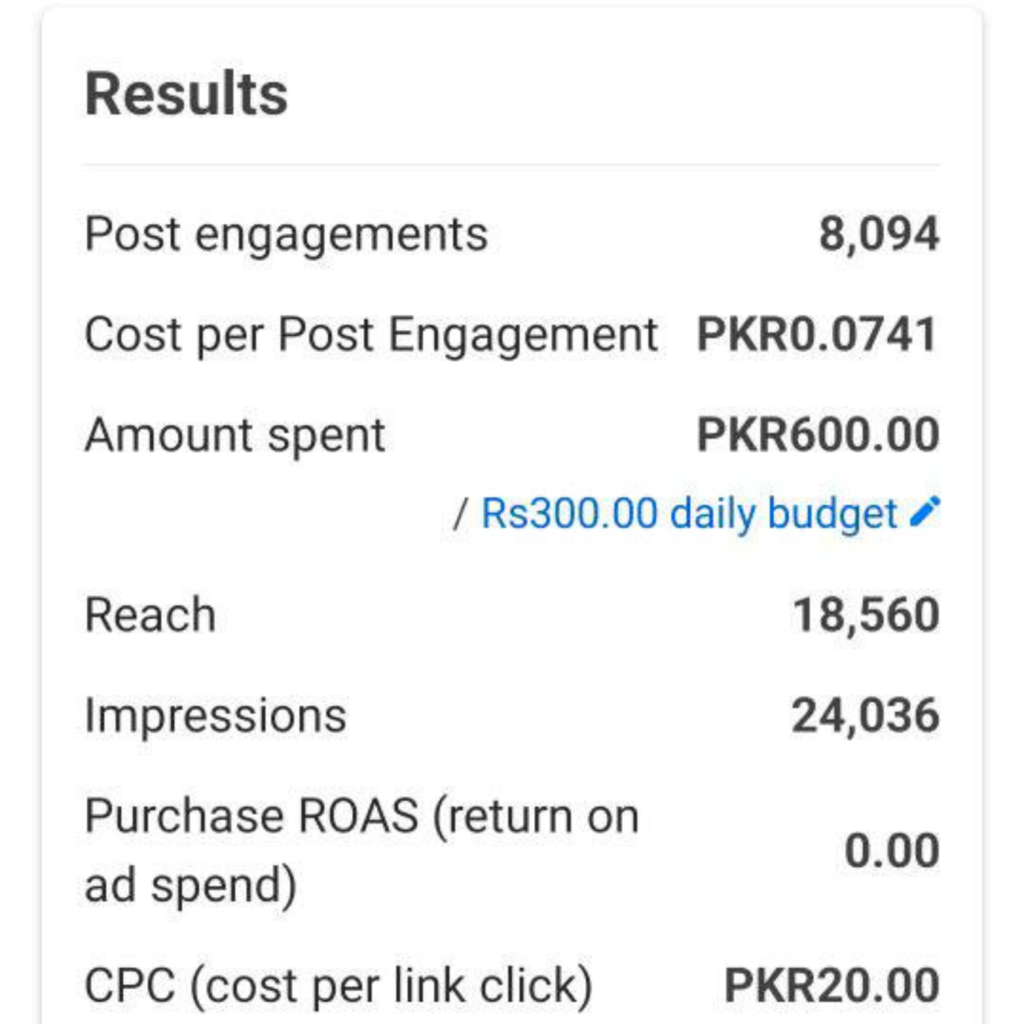Click the PKR0.0741 cost value
This screenshot has width=1024, height=1024.
pos(818,334)
